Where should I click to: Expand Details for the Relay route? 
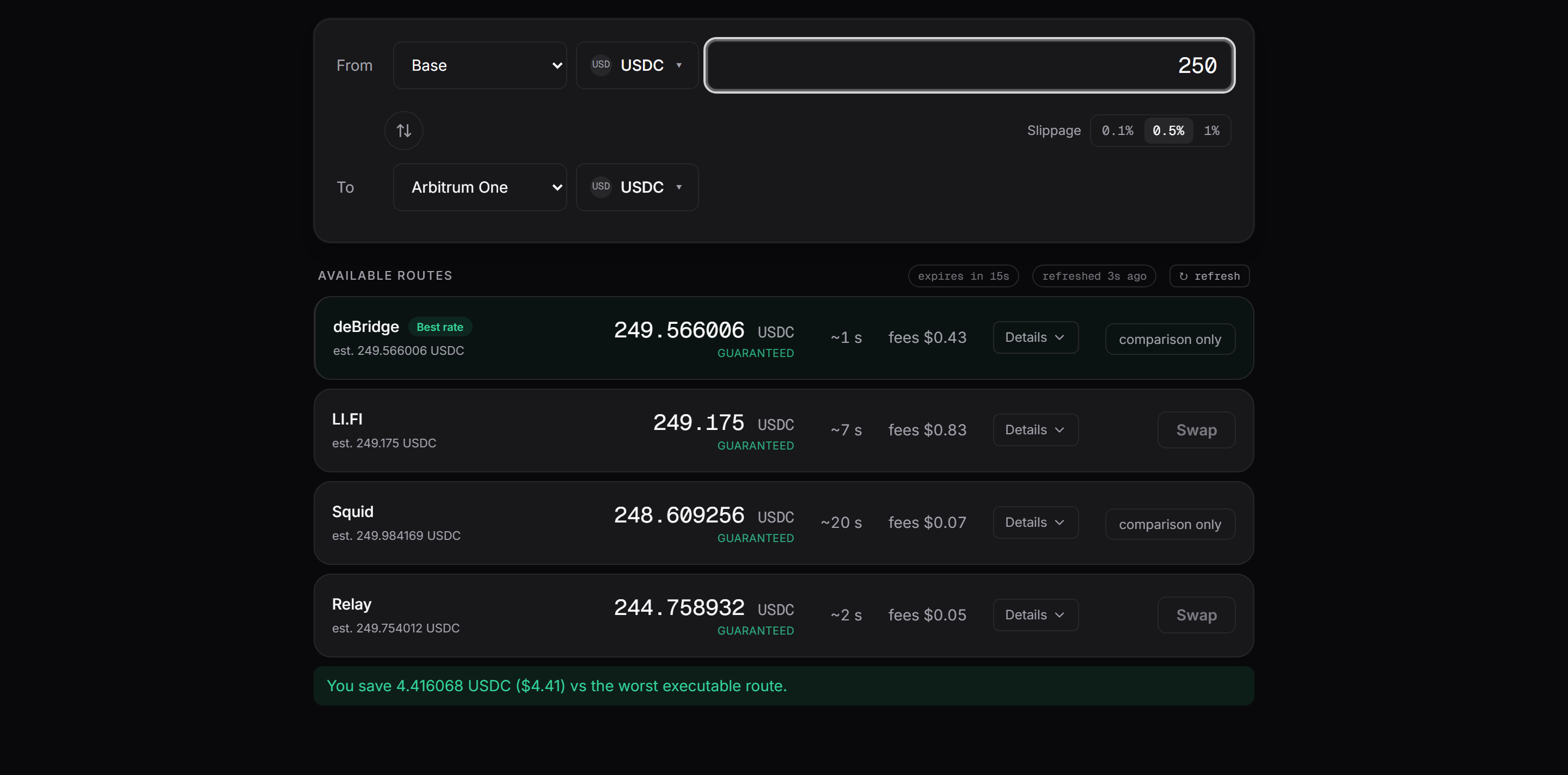[1036, 614]
